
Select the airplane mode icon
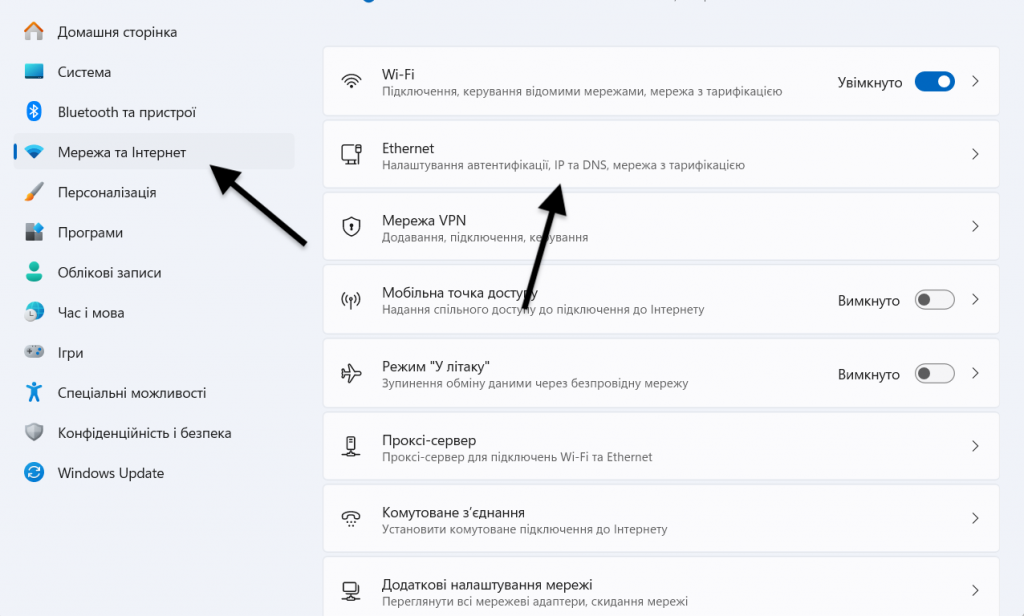352,373
